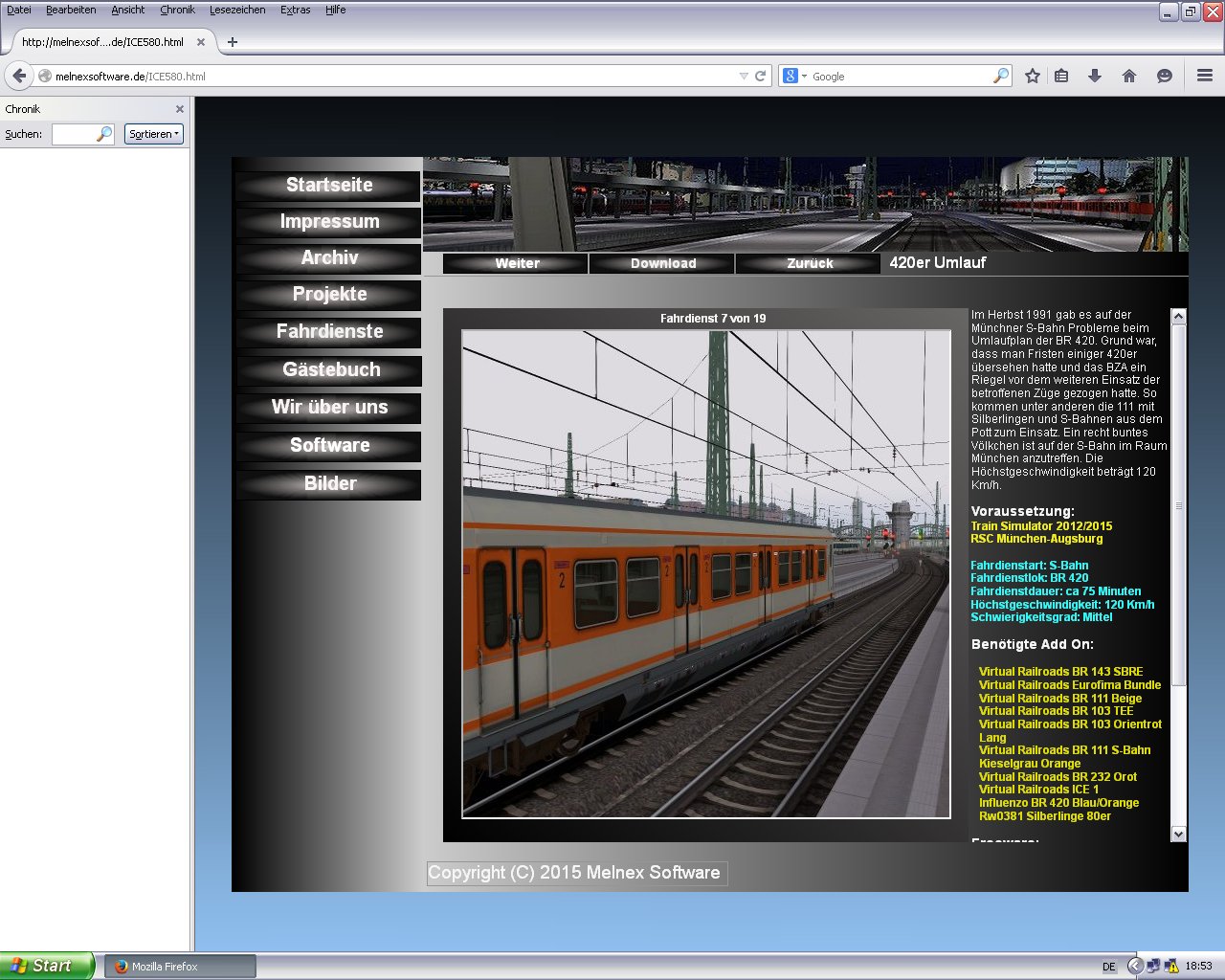Open the Sortieren dropdown in sidebar
The width and height of the screenshot is (1225, 980).
tap(153, 134)
